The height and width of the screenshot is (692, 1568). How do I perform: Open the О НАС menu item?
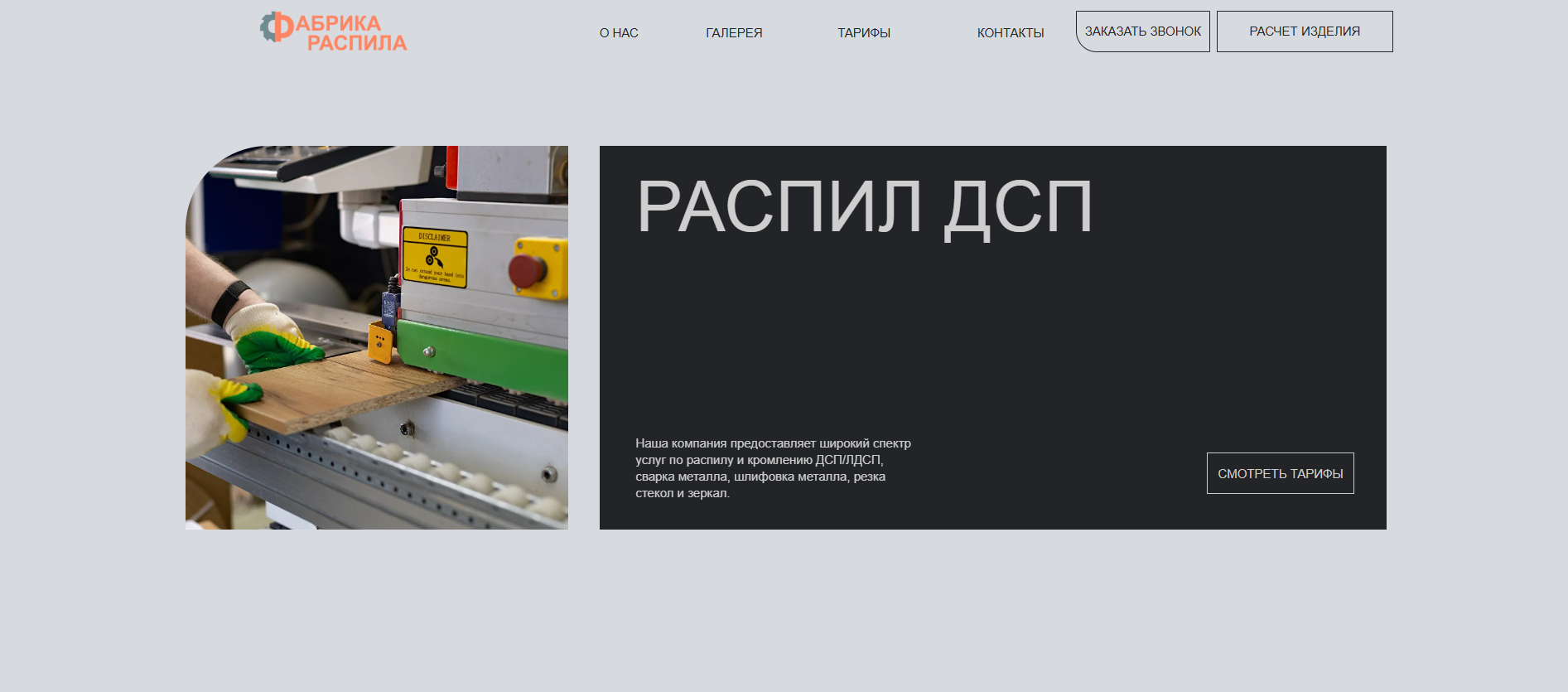click(x=619, y=33)
